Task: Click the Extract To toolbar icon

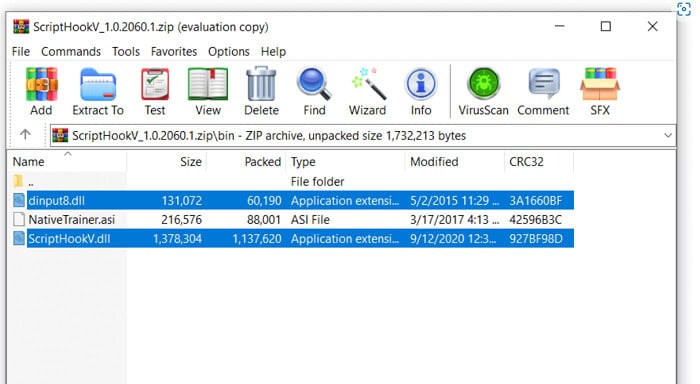Action: coord(98,85)
